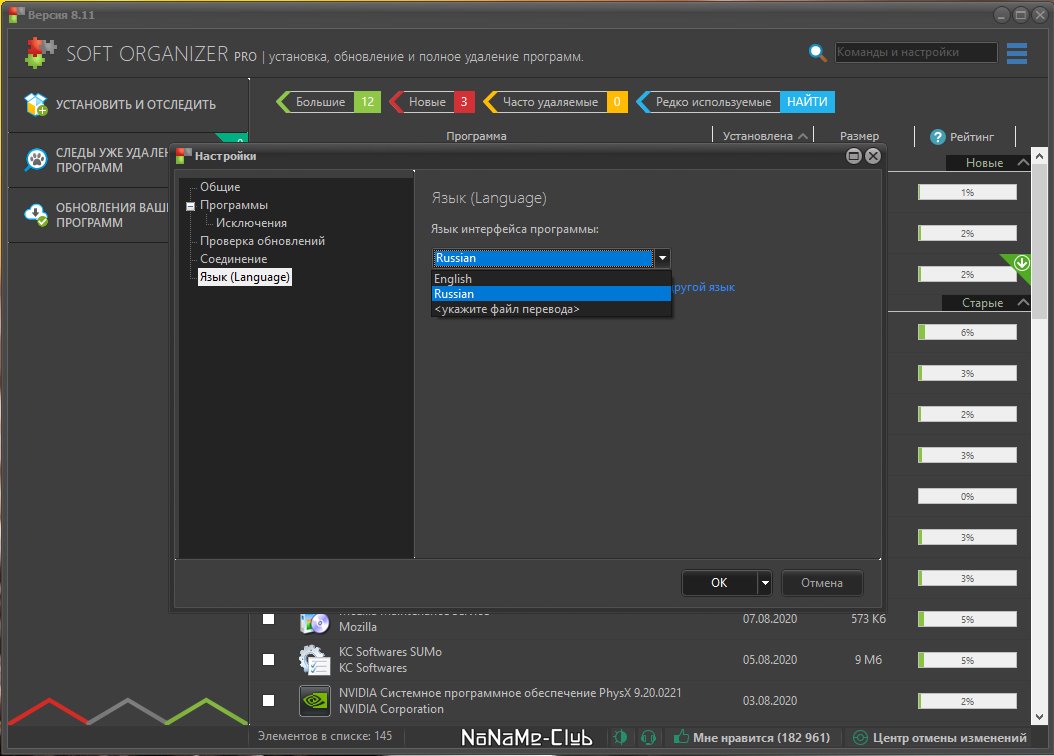Click the Install and Track box icon
Viewport: 1054px width, 756px height.
(x=36, y=105)
